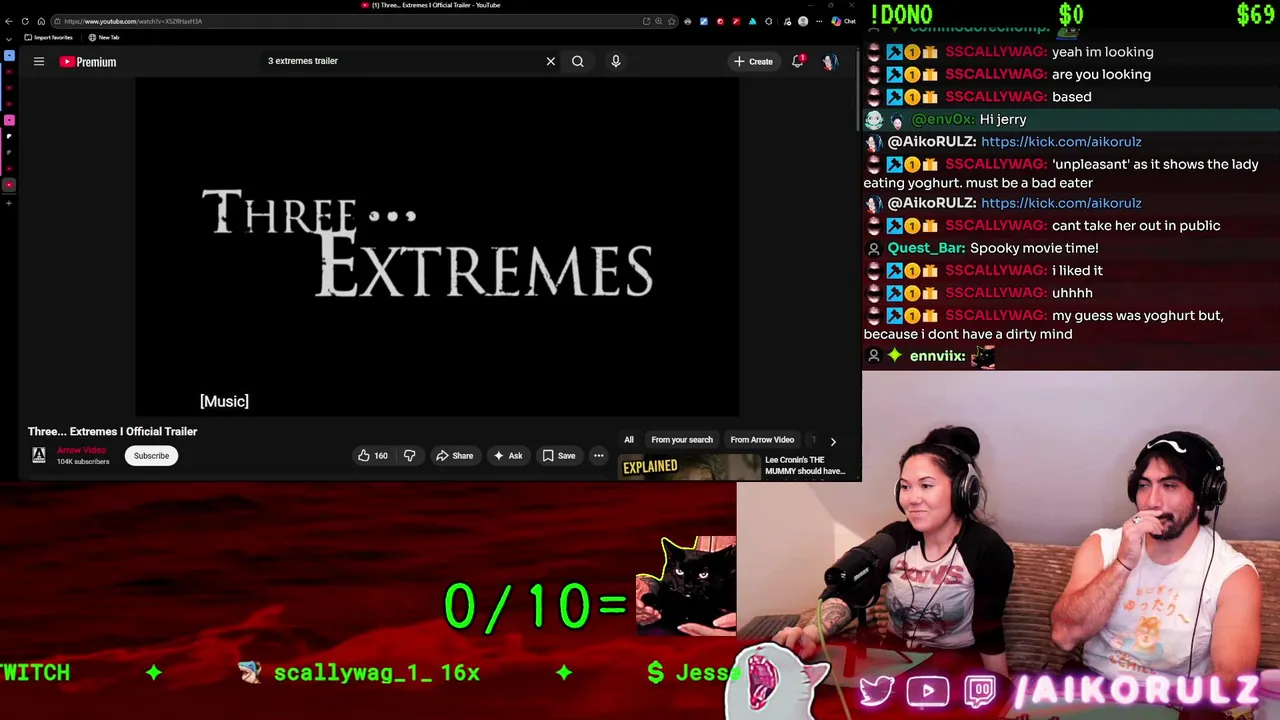Go back with browser back arrow

pos(9,21)
